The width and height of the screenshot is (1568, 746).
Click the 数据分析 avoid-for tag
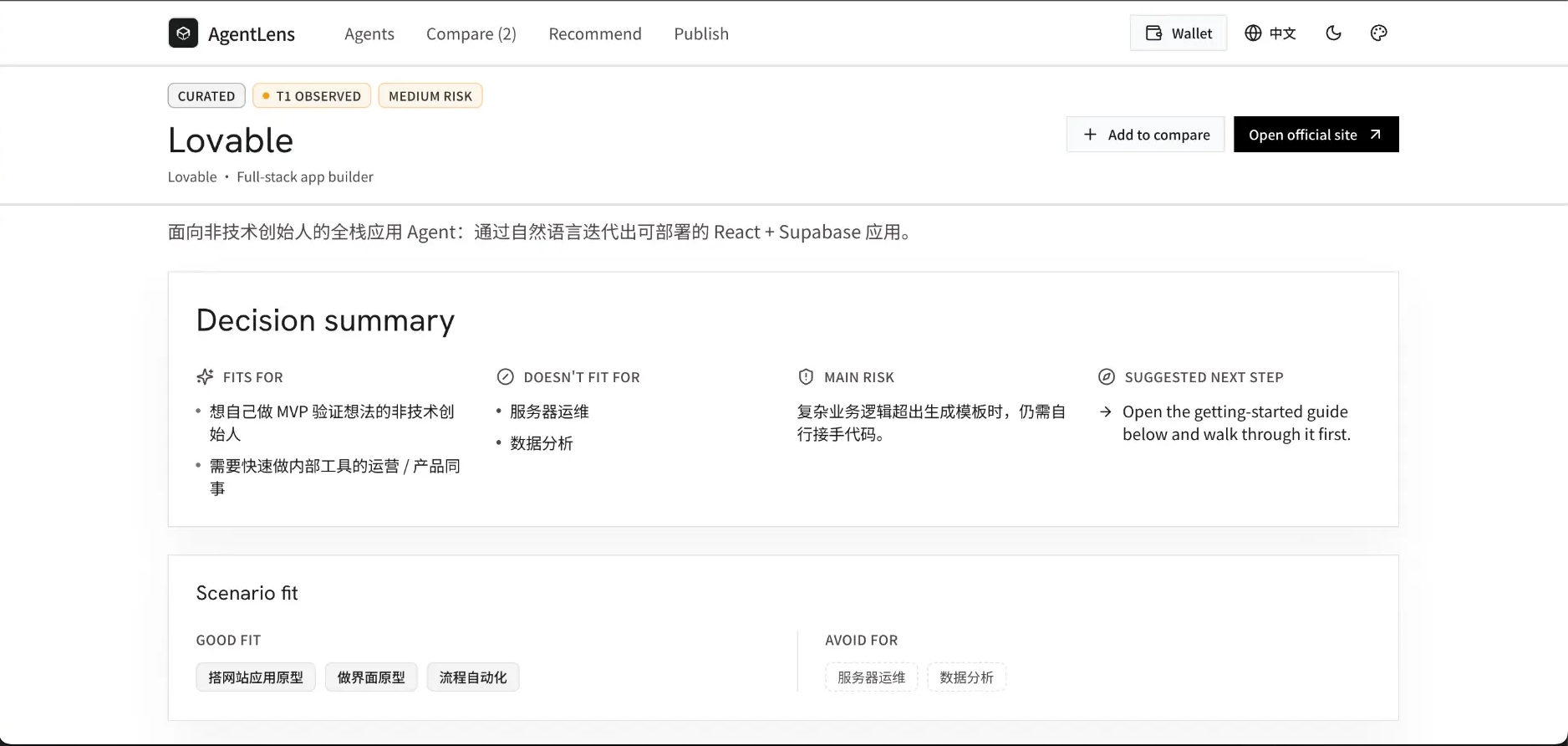pyautogui.click(x=967, y=677)
